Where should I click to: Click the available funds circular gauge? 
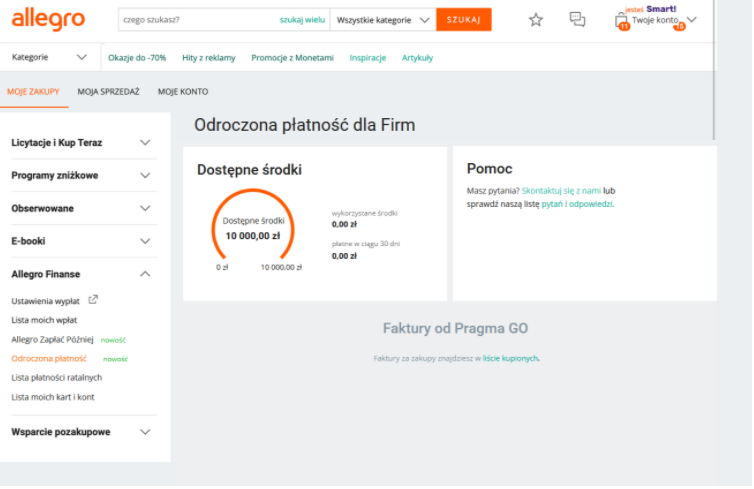(253, 226)
